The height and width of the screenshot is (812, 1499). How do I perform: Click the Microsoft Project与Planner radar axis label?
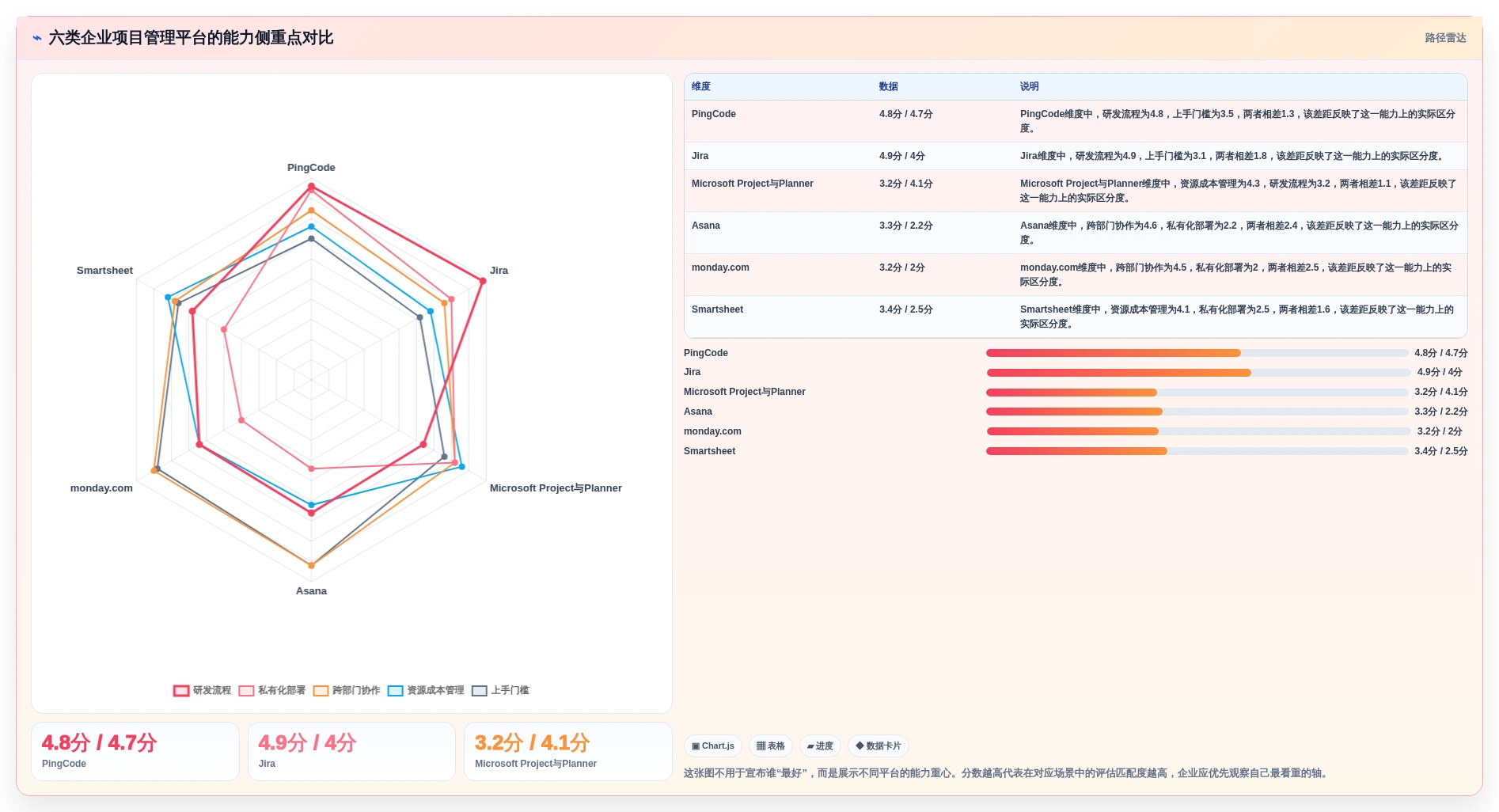[x=556, y=488]
